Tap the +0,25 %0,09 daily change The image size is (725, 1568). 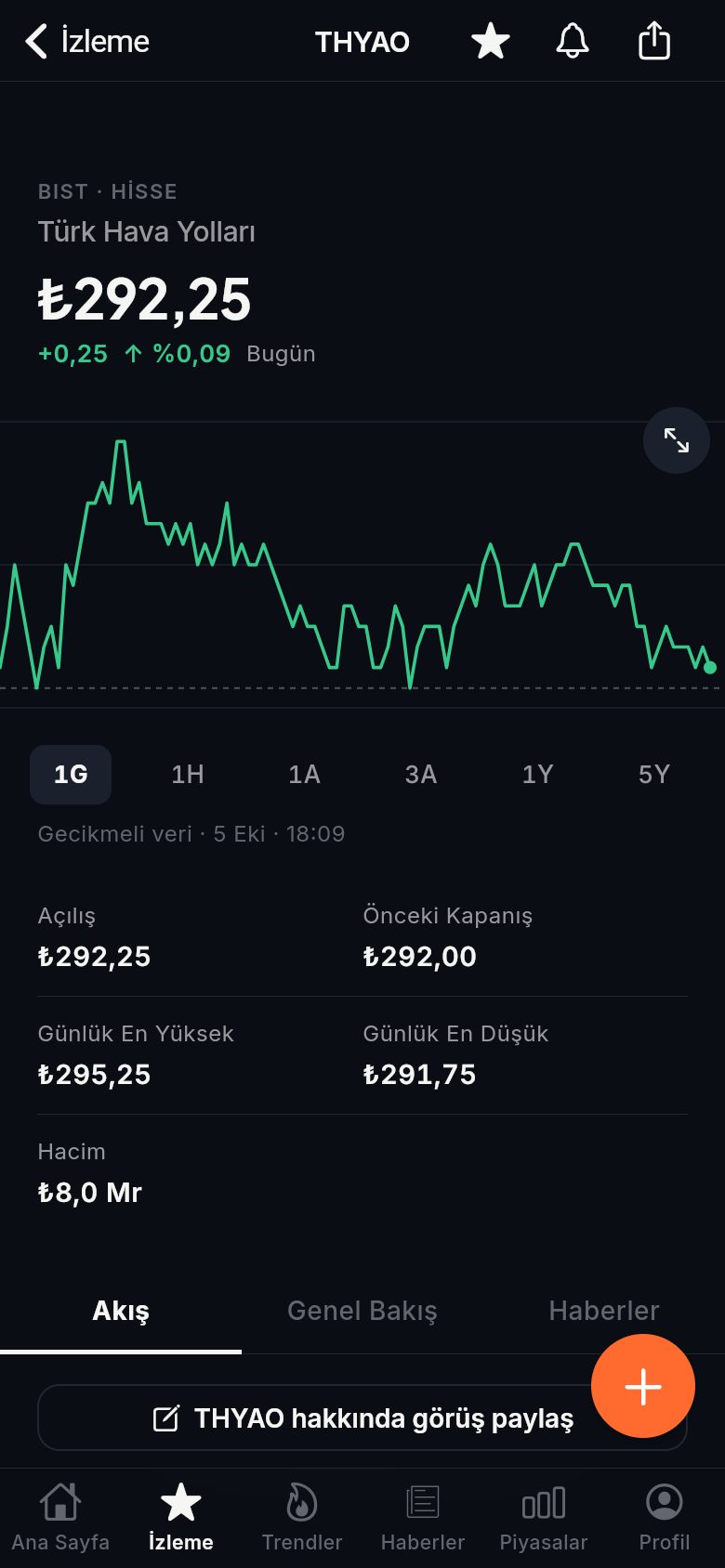(x=134, y=354)
